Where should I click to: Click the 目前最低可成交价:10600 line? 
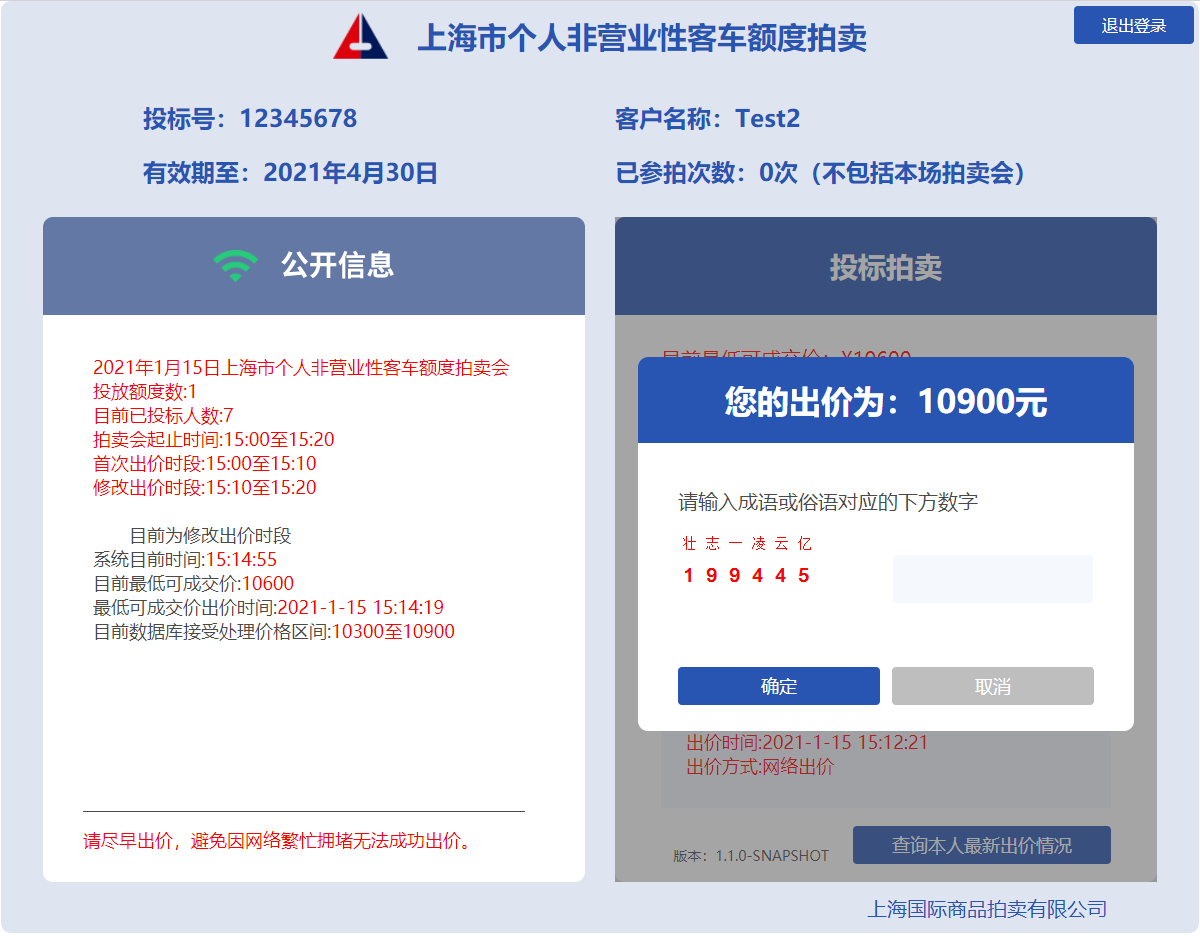tap(194, 584)
